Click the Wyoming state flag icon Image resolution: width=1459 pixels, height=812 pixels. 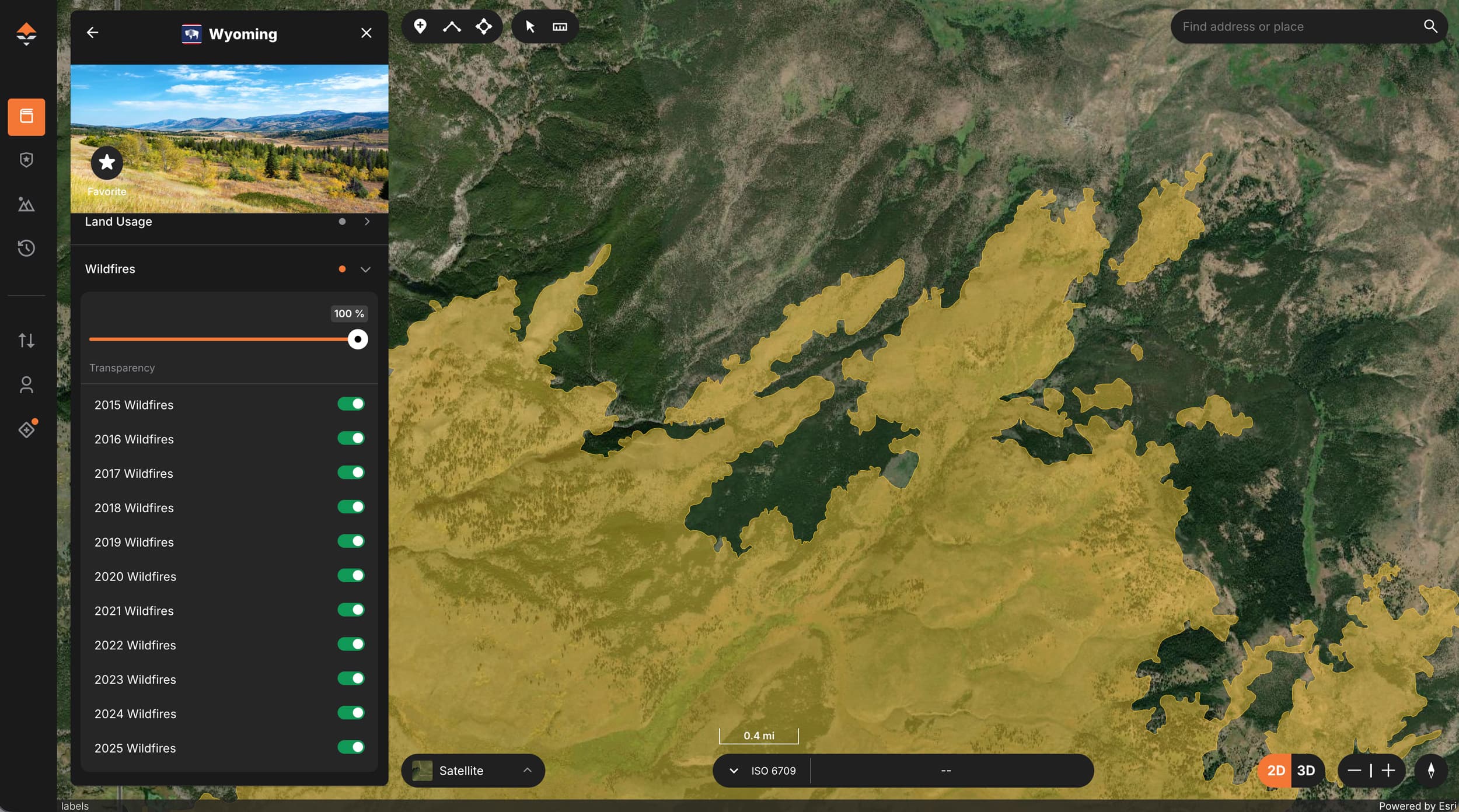tap(191, 34)
